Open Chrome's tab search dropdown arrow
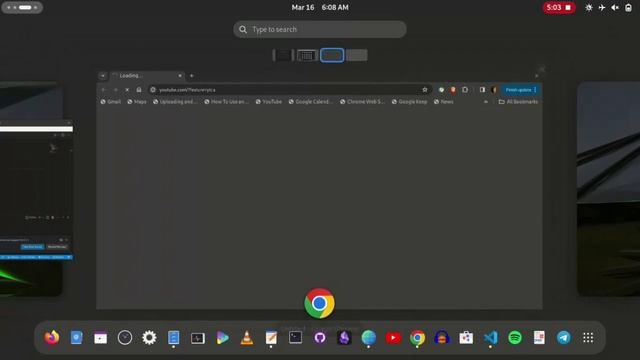 (103, 76)
